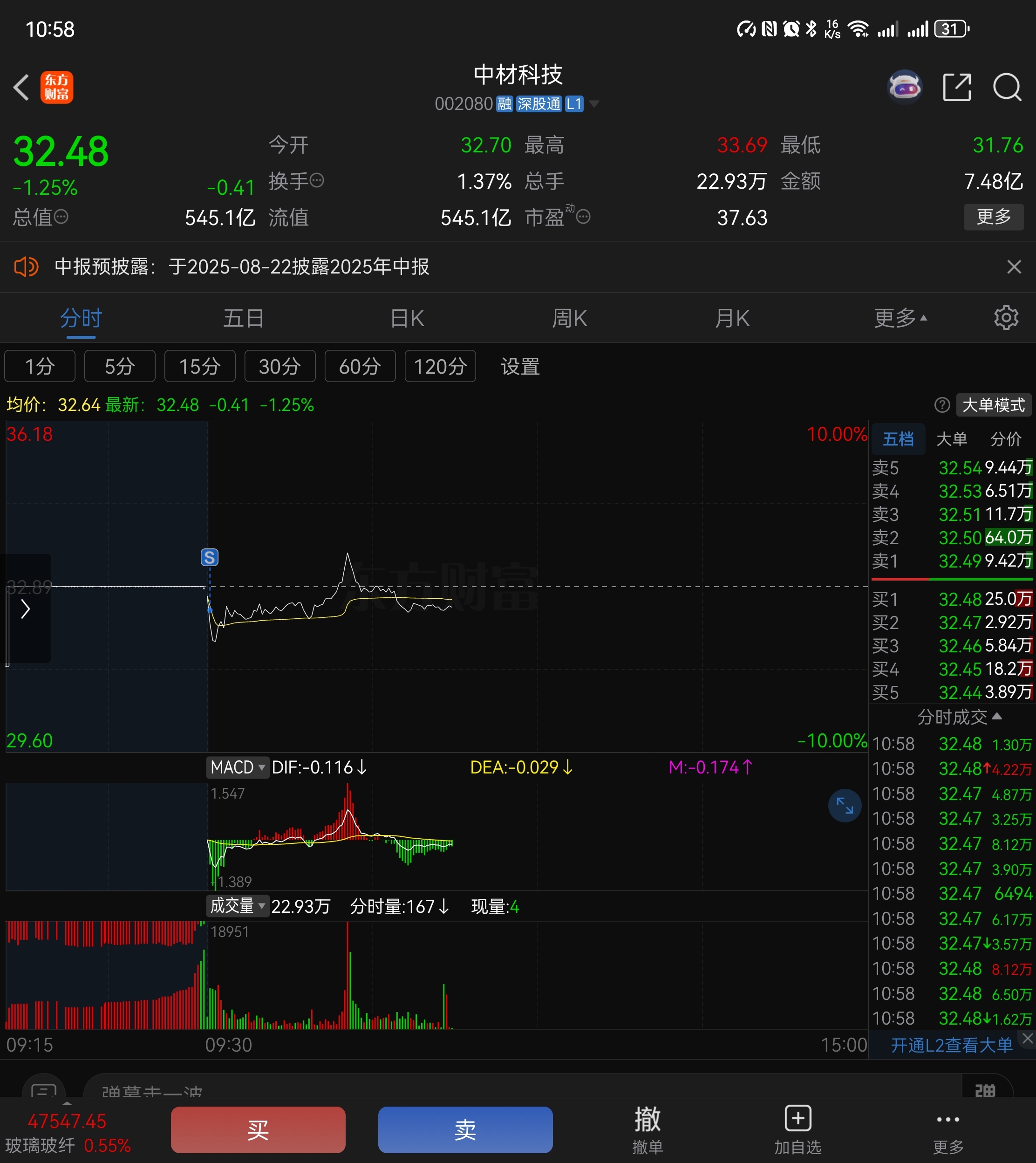Select the 15分 period
This screenshot has width=1036, height=1163.
pyautogui.click(x=200, y=366)
